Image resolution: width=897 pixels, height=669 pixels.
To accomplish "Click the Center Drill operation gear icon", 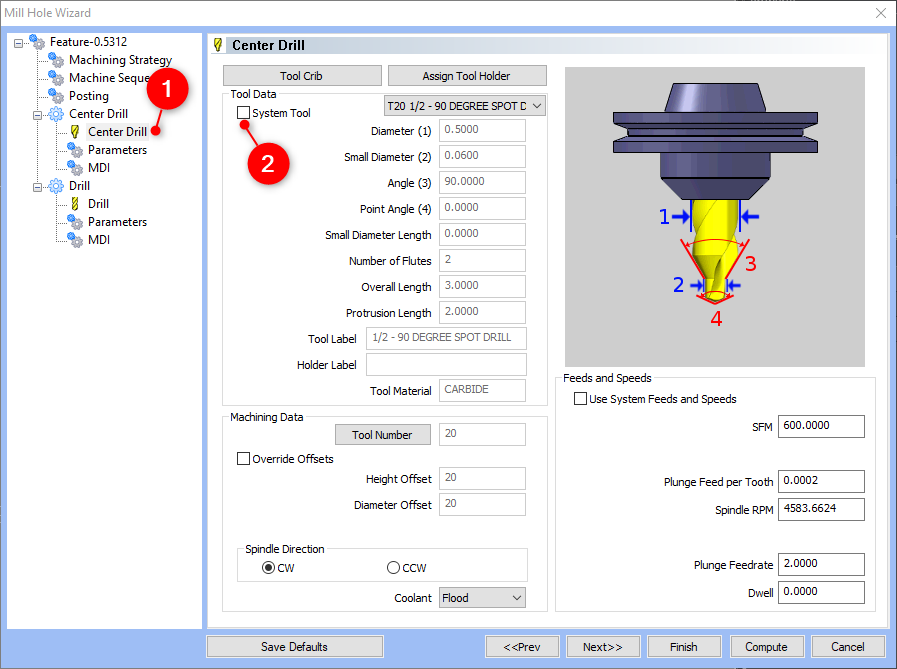I will click(56, 114).
